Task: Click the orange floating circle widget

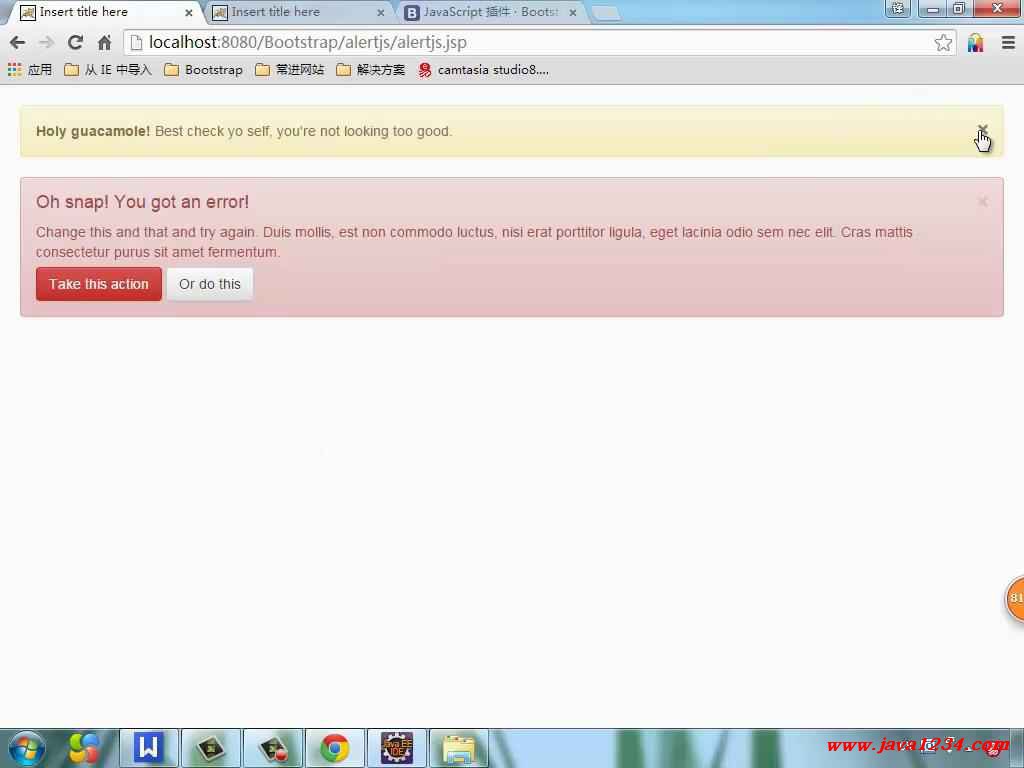Action: tap(1014, 598)
